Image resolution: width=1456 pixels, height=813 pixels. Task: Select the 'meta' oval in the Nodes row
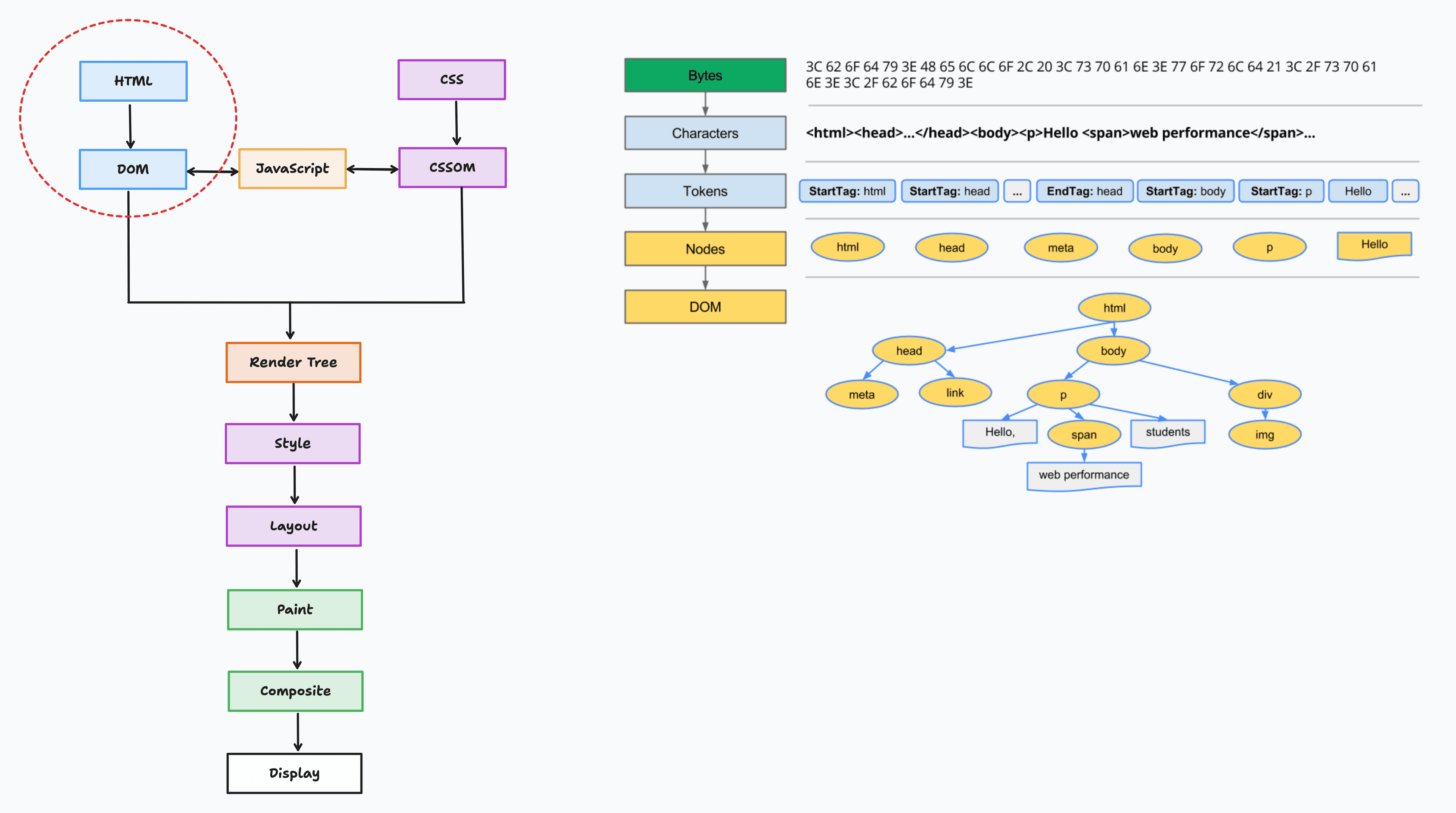click(x=1061, y=248)
